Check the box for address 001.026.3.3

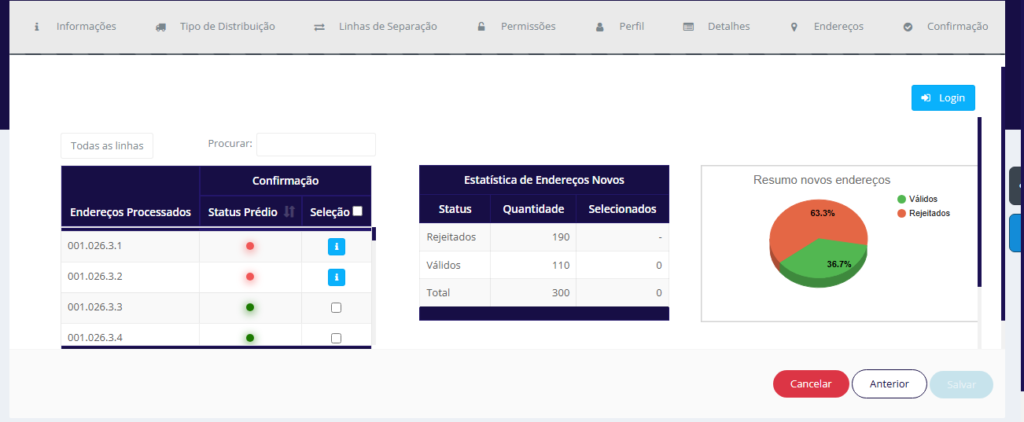click(336, 308)
